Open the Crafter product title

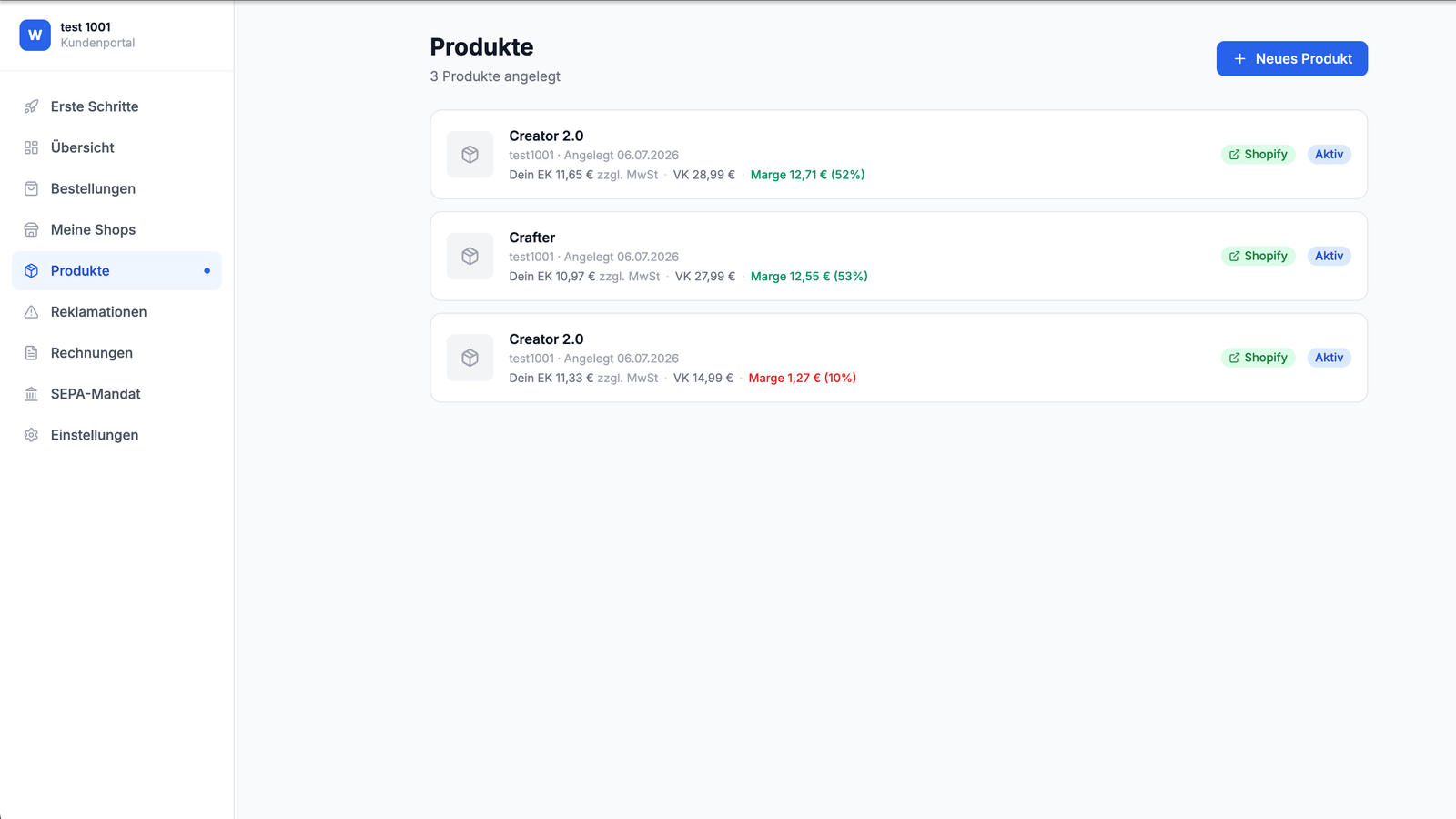pyautogui.click(x=531, y=238)
